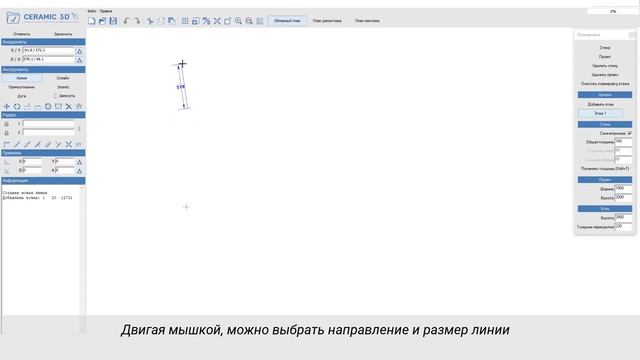Click the XY snap icon
Image resolution: width=640 pixels, height=360 pixels.
79,144
